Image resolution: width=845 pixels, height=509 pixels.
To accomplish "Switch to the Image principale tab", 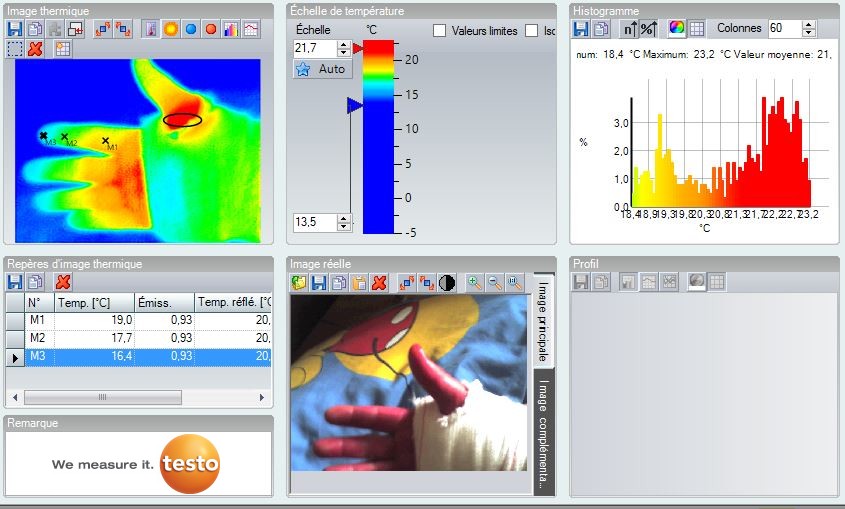I will [543, 320].
